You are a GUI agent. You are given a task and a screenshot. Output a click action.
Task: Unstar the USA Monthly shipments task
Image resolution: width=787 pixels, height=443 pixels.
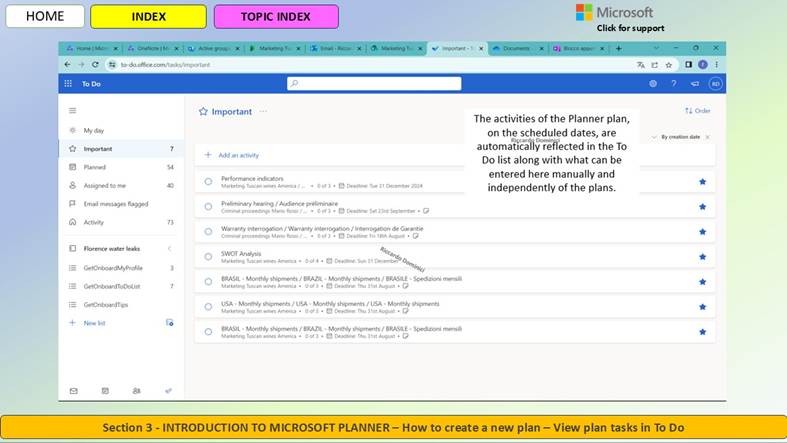point(703,307)
